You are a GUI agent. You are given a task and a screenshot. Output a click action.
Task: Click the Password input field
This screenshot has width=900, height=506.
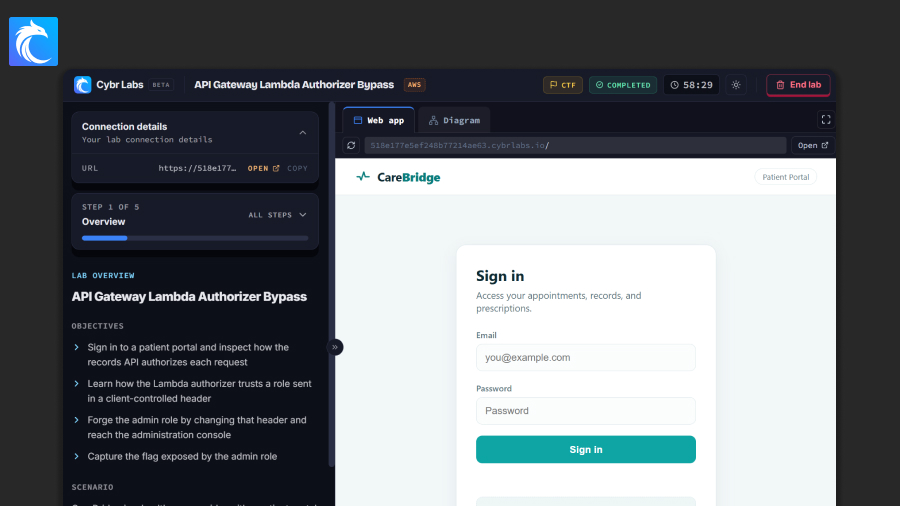[585, 411]
